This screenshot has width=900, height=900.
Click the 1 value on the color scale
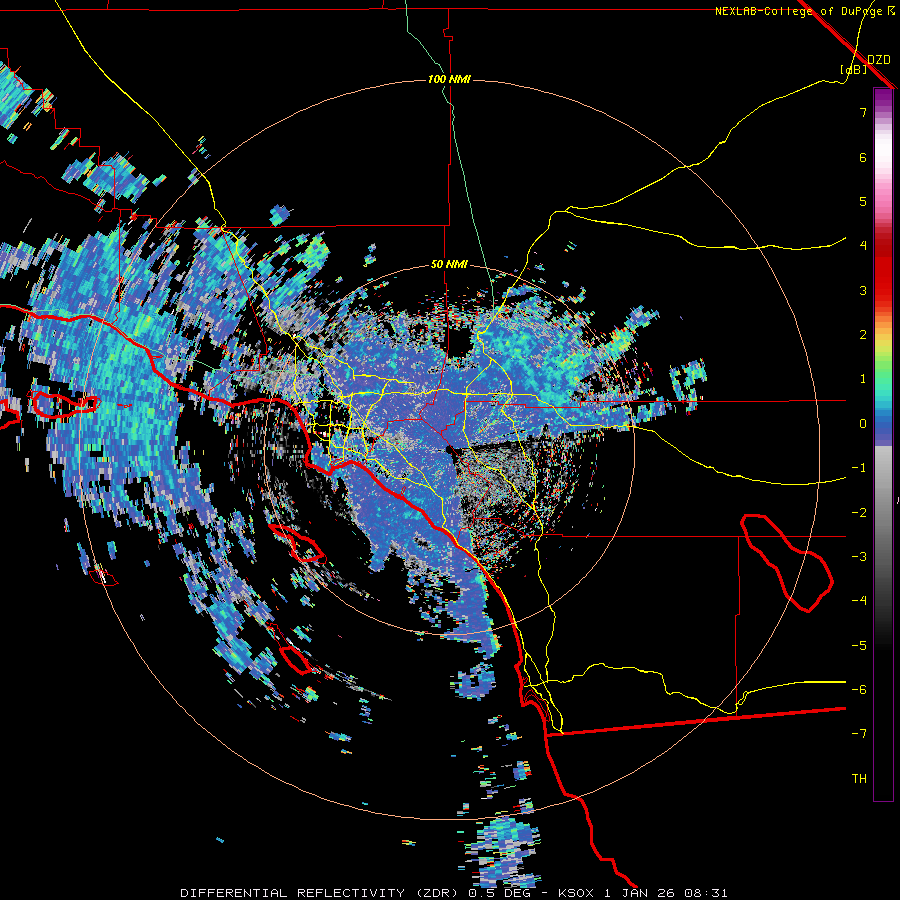tap(863, 379)
